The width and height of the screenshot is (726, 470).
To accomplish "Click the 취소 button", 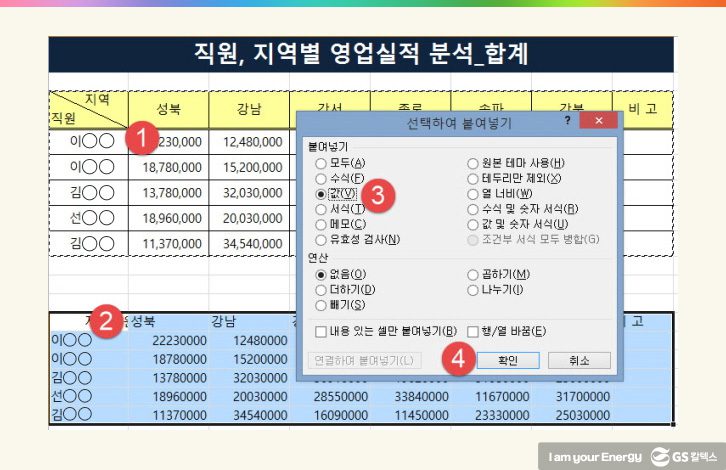I will point(578,360).
